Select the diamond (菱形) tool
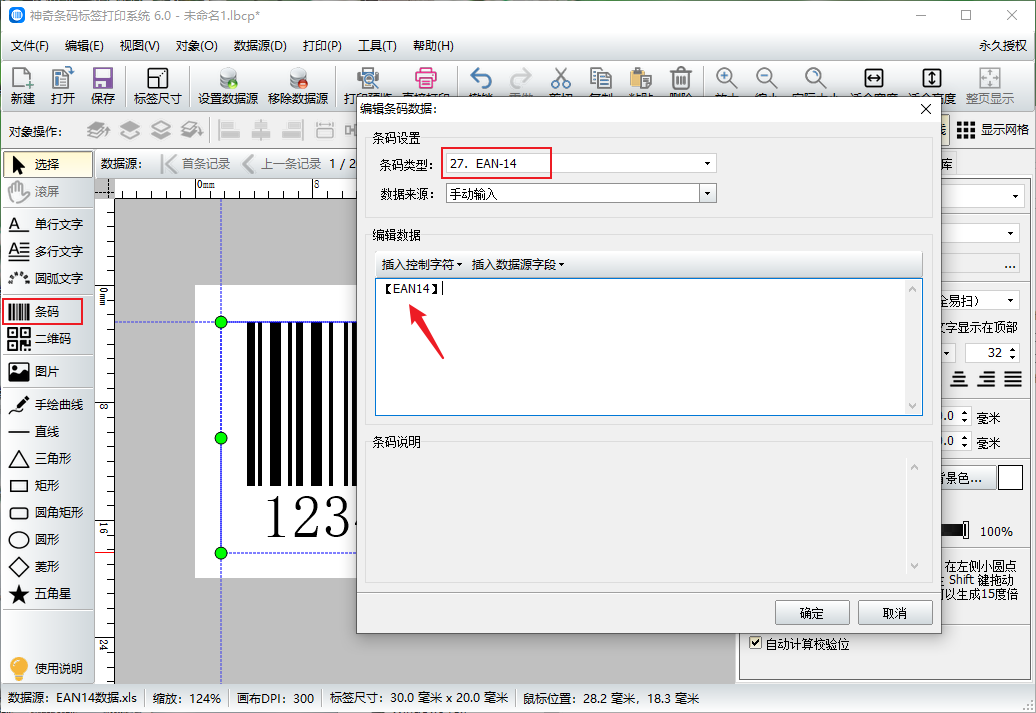 48,567
